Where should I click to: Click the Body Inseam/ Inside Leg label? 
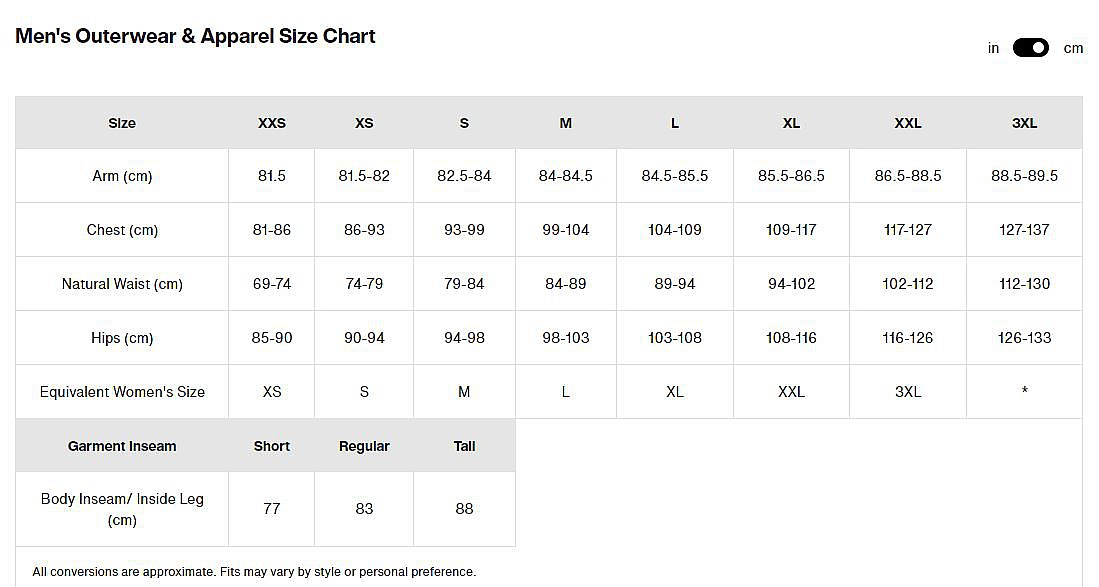(x=122, y=509)
